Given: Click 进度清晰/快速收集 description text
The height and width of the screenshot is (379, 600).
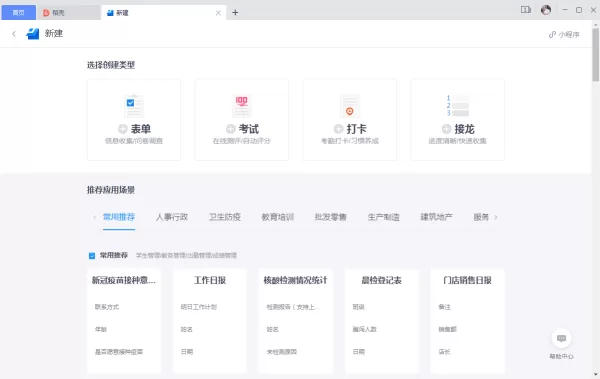Looking at the screenshot, I should pyautogui.click(x=458, y=141).
